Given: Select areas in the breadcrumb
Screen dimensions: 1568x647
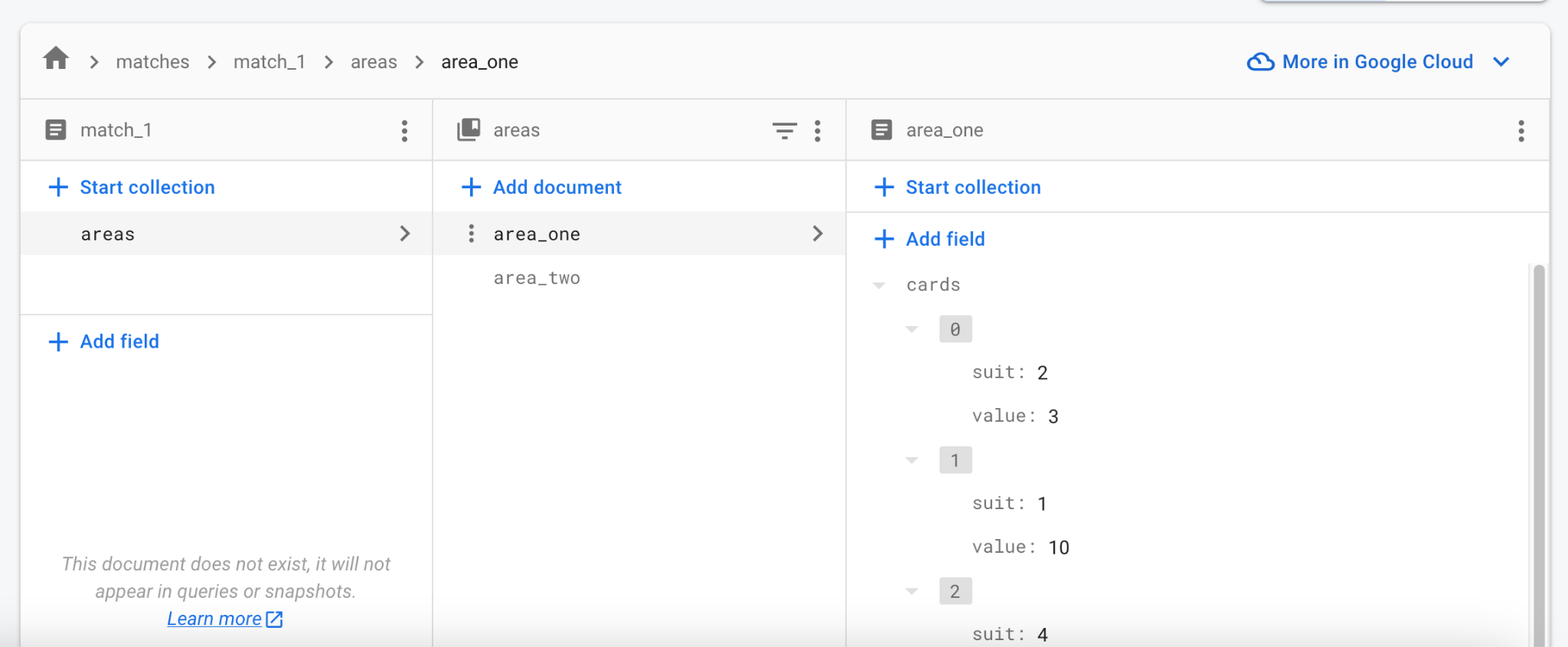Looking at the screenshot, I should tap(374, 61).
